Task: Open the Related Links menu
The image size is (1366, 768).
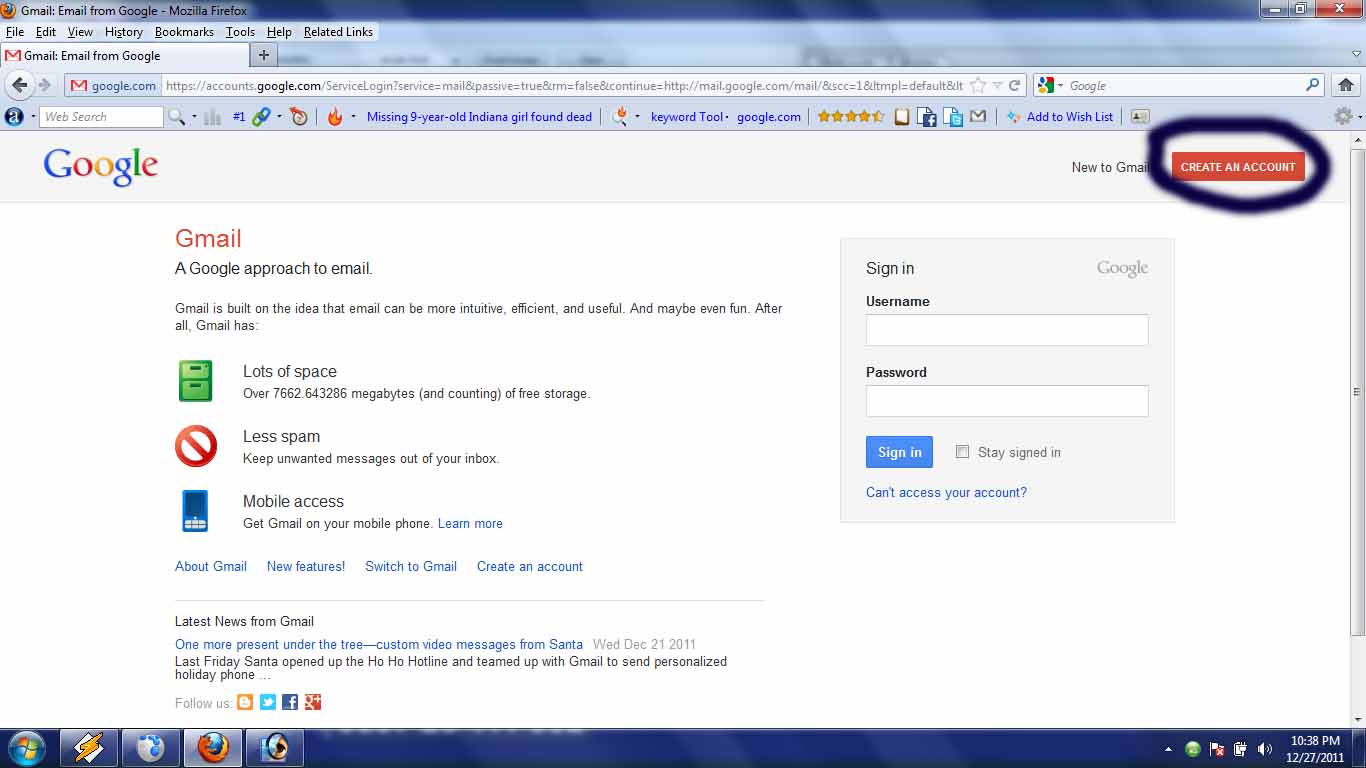Action: 338,32
